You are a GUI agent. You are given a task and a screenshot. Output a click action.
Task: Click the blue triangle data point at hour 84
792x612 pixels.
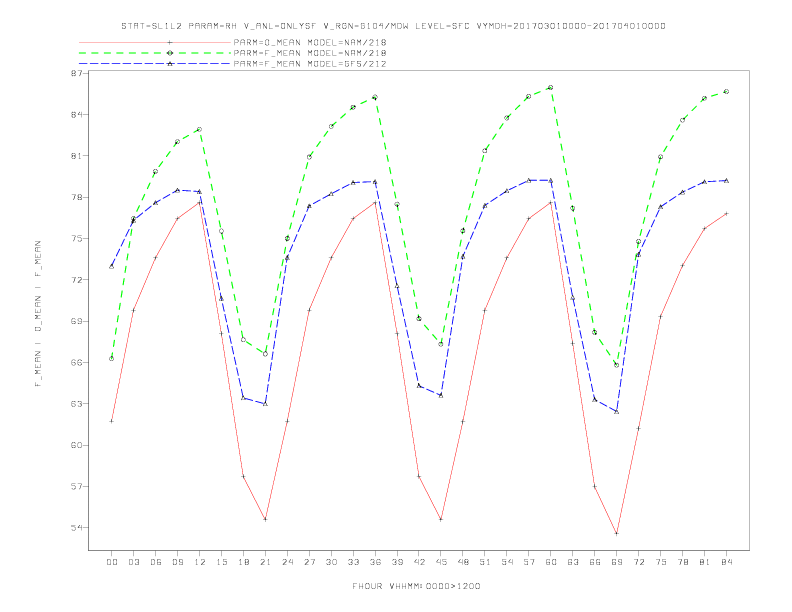point(726,180)
